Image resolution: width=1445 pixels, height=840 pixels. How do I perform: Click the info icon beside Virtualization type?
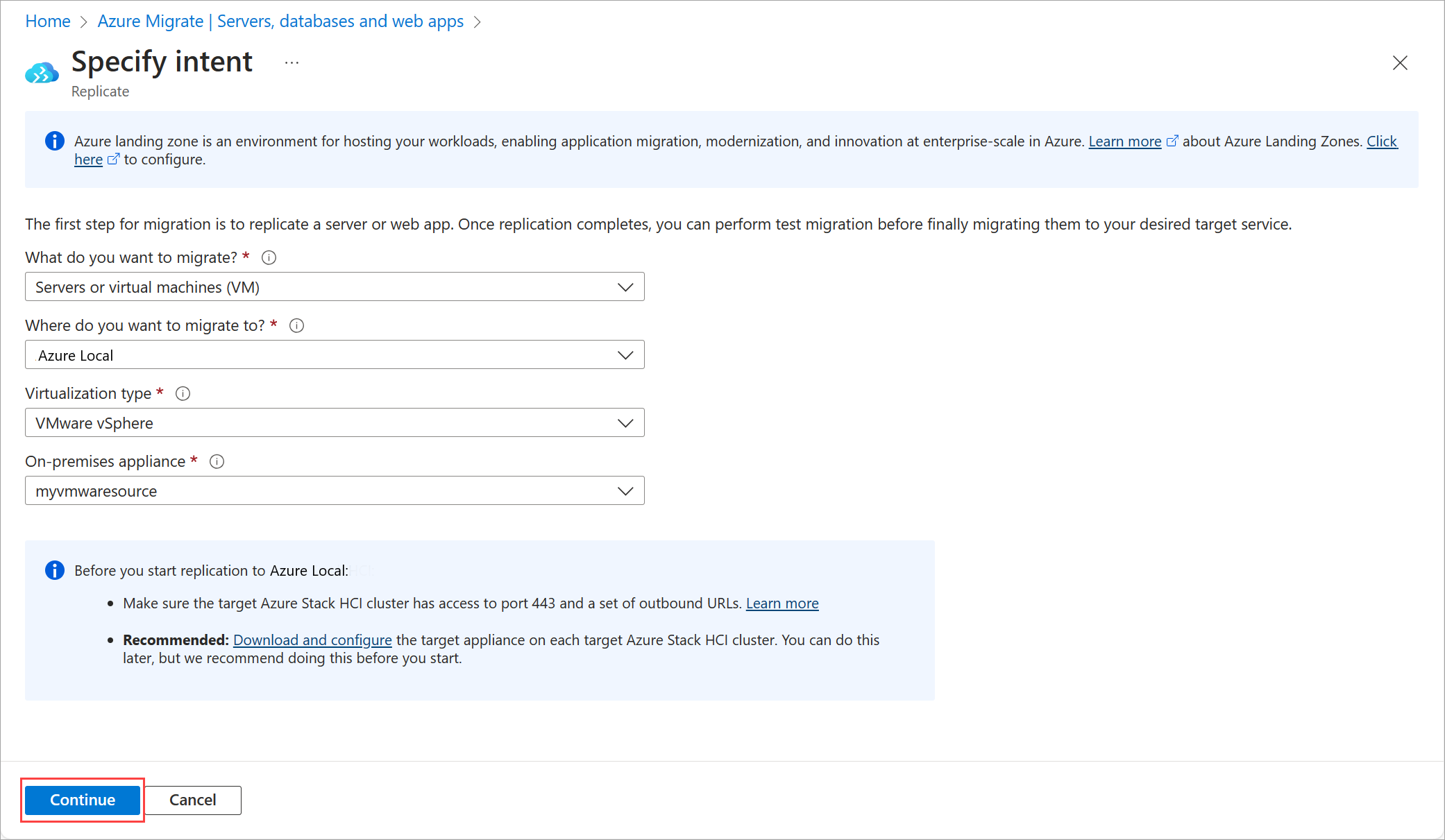coord(183,393)
